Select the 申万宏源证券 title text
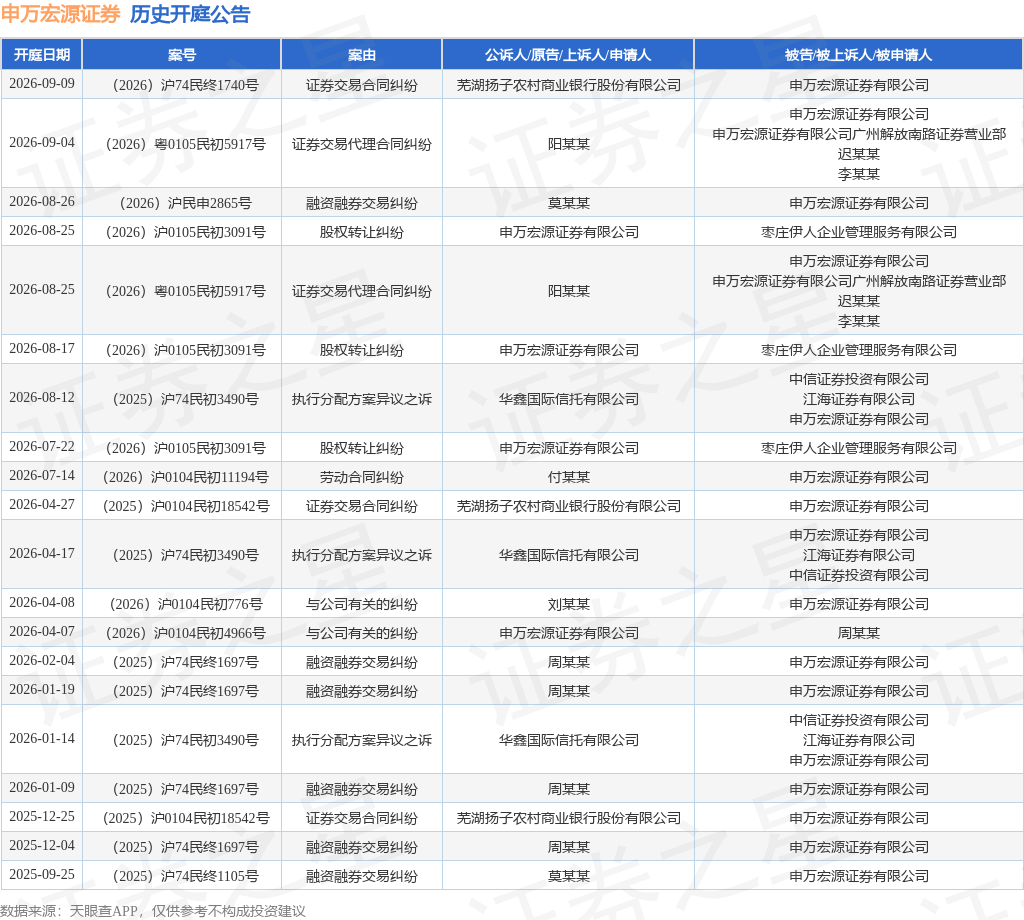1024x920 pixels. pyautogui.click(x=61, y=14)
